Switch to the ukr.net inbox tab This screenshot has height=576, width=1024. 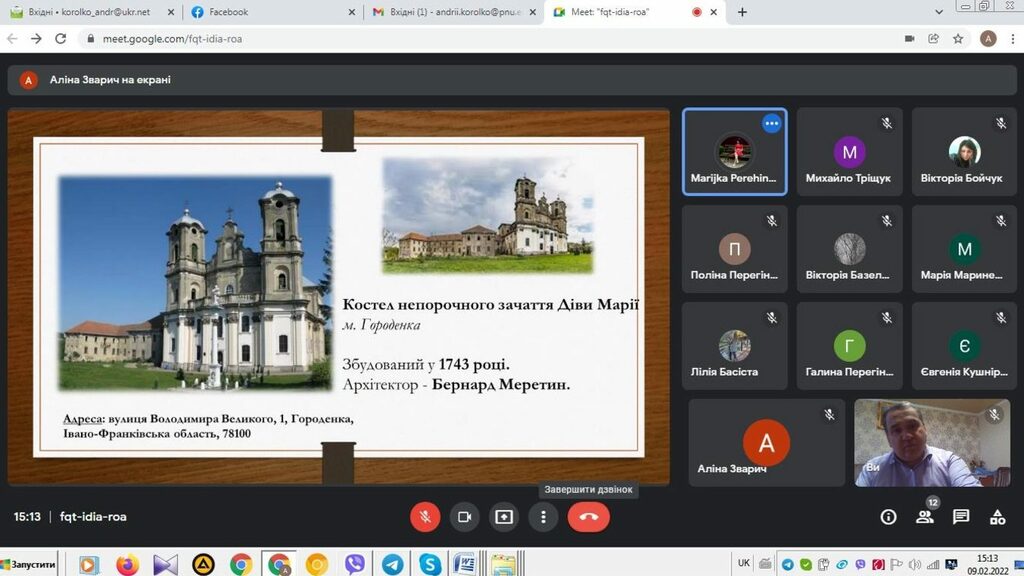click(x=90, y=12)
